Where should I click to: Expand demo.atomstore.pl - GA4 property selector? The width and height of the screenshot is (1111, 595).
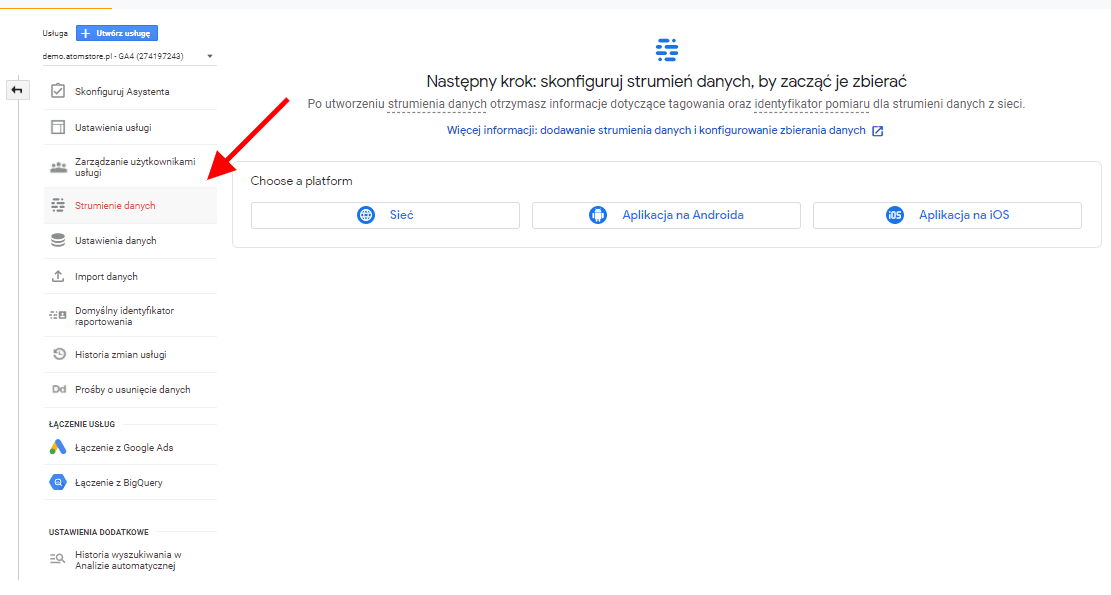(129, 56)
